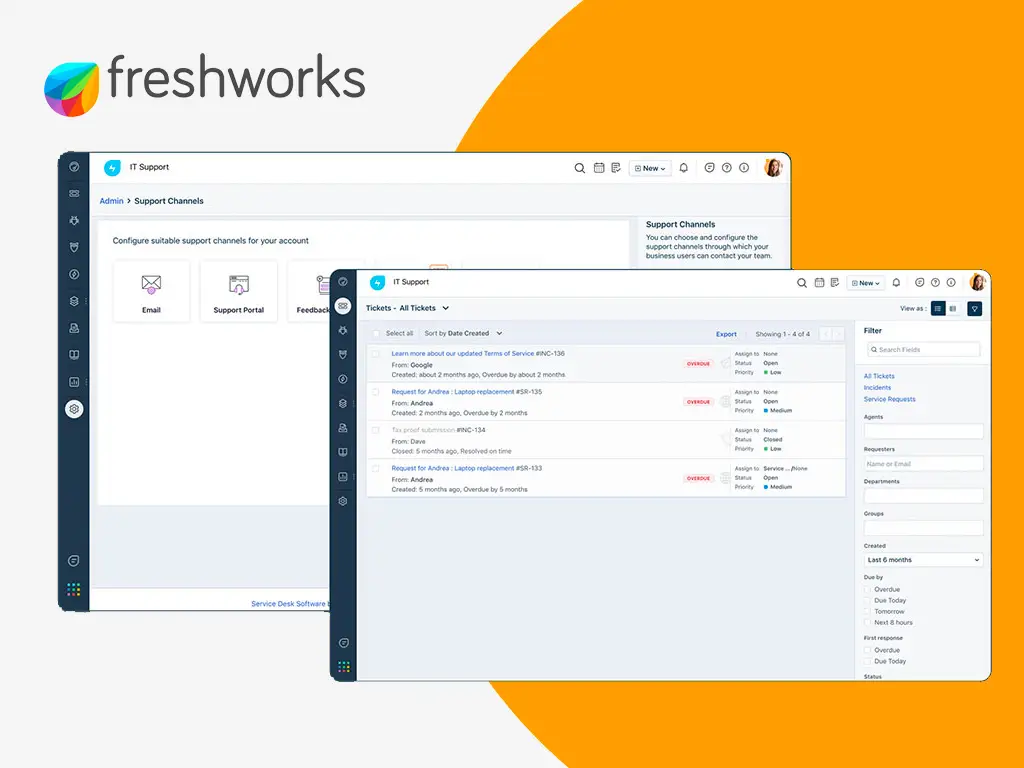Open Admin from the breadcrumb
Image resolution: width=1024 pixels, height=768 pixels.
coord(111,201)
